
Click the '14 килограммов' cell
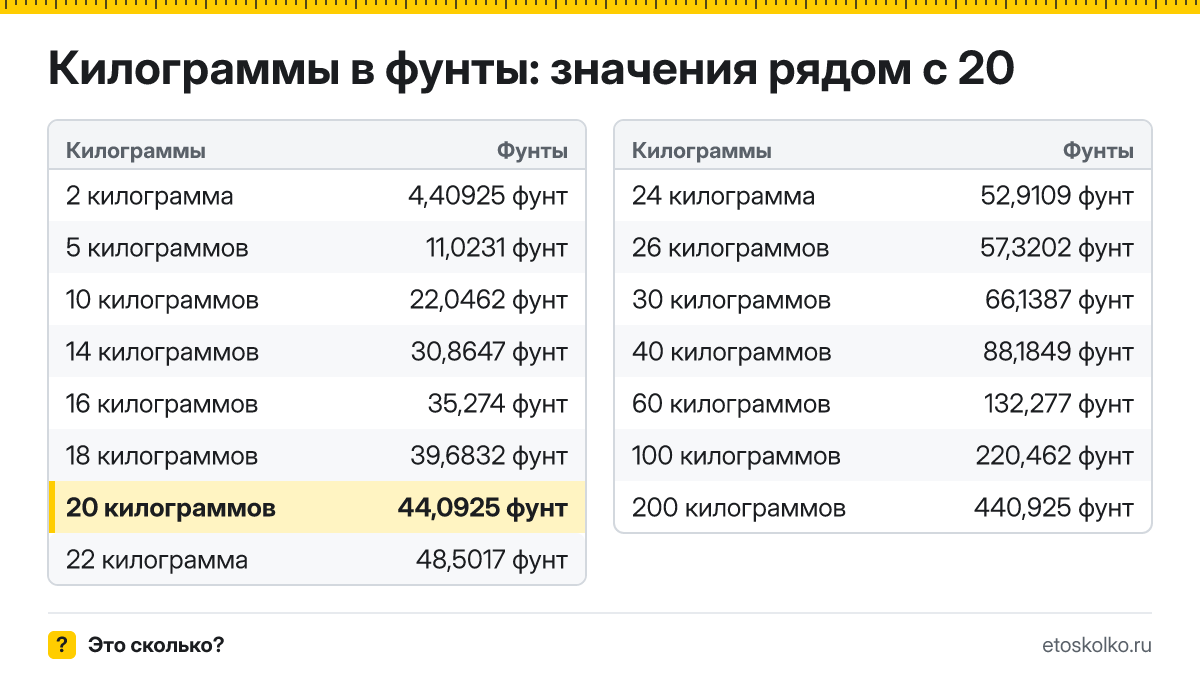click(162, 352)
